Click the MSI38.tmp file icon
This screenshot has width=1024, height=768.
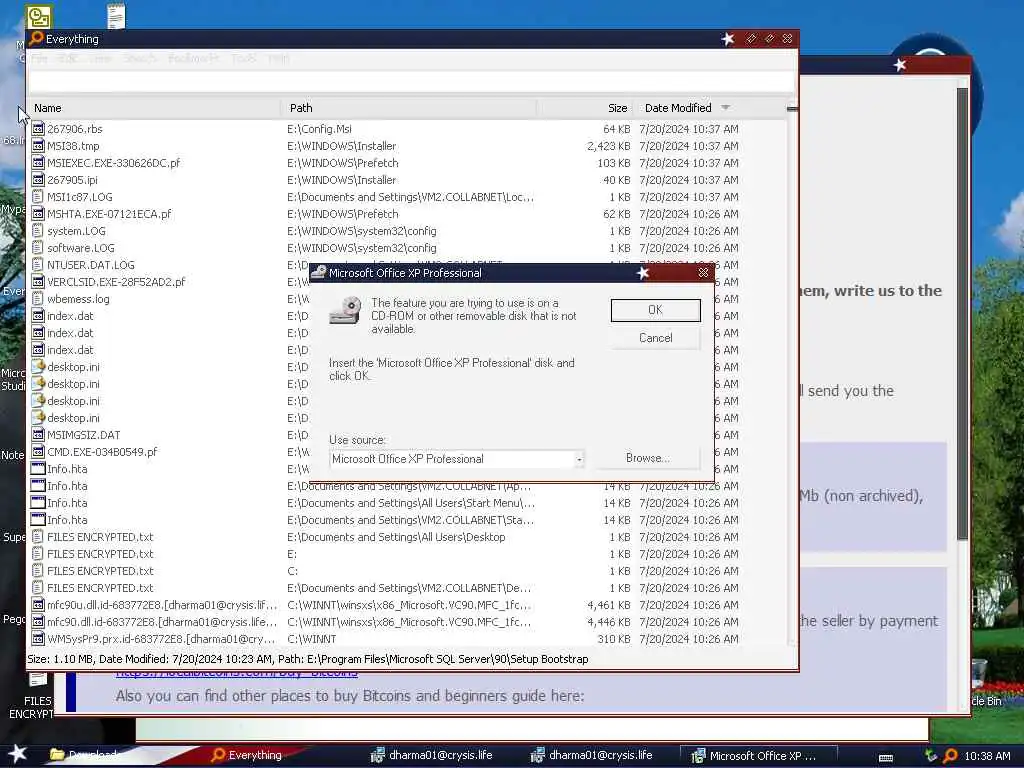coord(38,146)
